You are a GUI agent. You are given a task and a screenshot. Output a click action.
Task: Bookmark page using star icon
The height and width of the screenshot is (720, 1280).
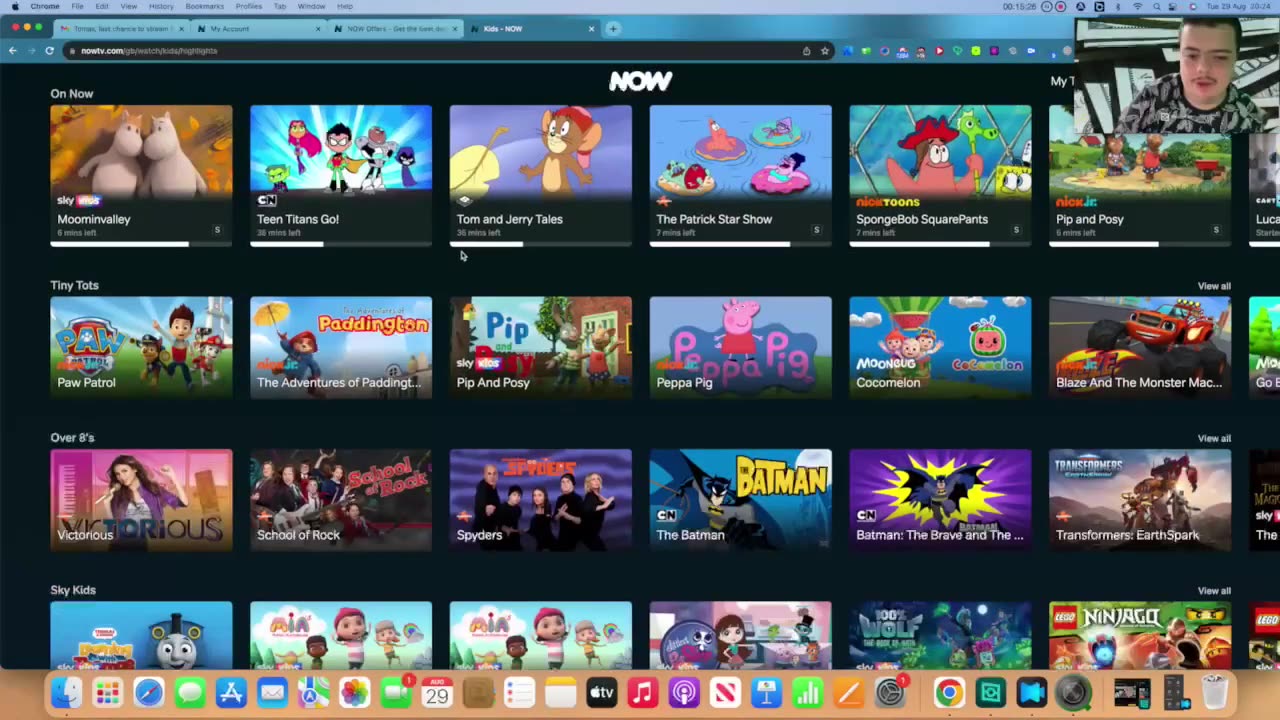(x=825, y=50)
